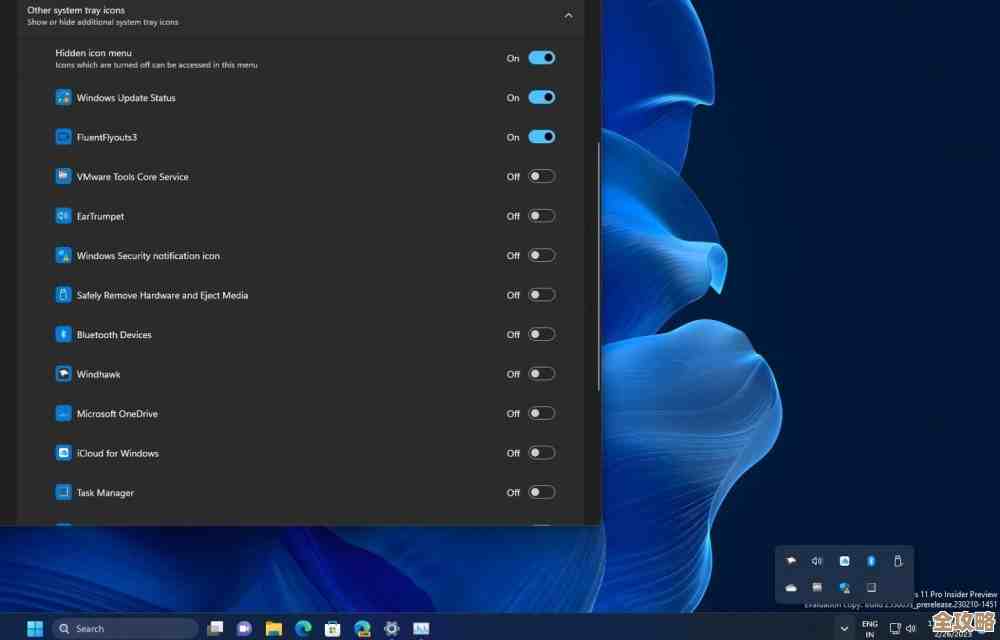Viewport: 1000px width, 640px height.
Task: Disable the Windows Update Status toggle
Action: click(x=541, y=97)
